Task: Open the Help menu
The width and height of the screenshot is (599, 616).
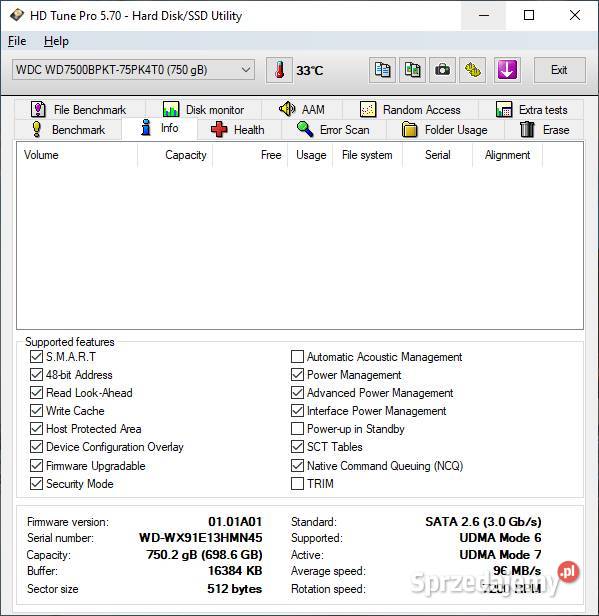Action: (x=56, y=41)
